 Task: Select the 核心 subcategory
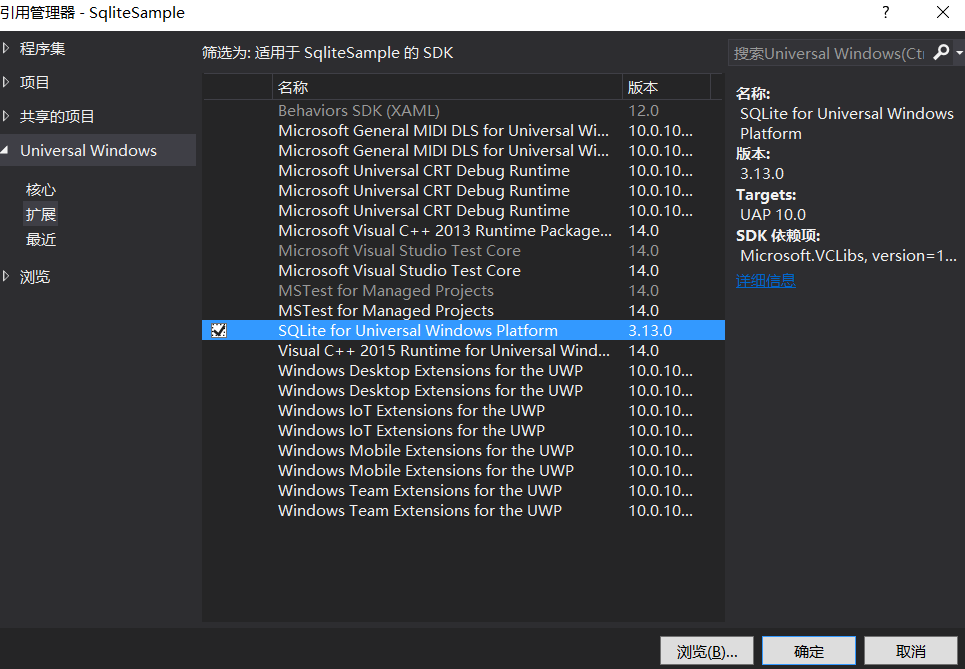[x=41, y=190]
